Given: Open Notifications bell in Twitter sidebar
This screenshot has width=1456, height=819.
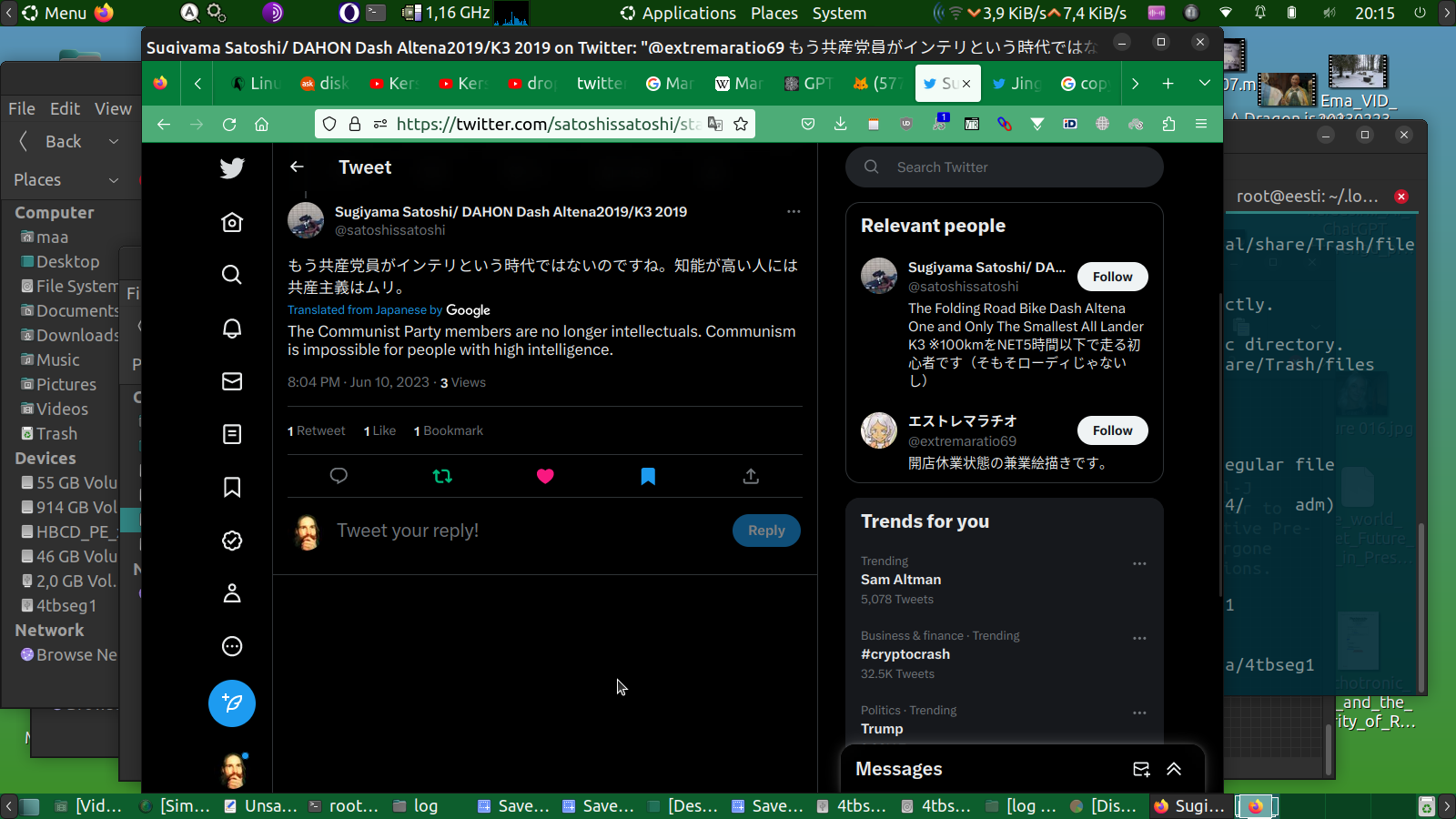Looking at the screenshot, I should 232,328.
